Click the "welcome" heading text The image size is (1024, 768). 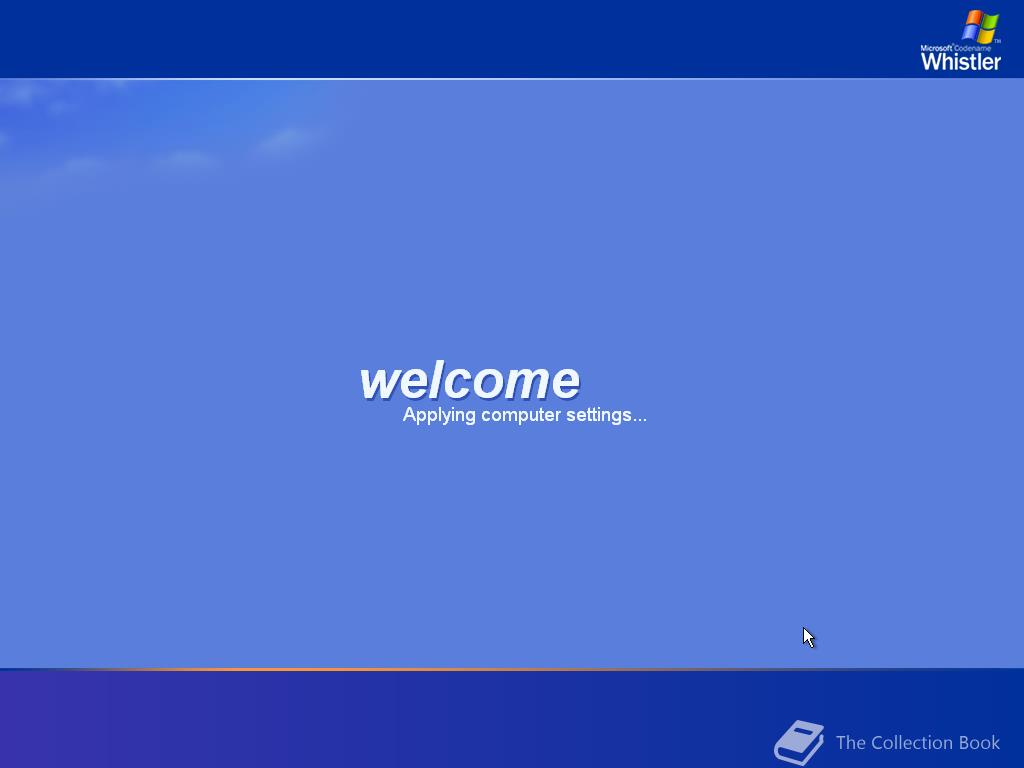click(470, 381)
